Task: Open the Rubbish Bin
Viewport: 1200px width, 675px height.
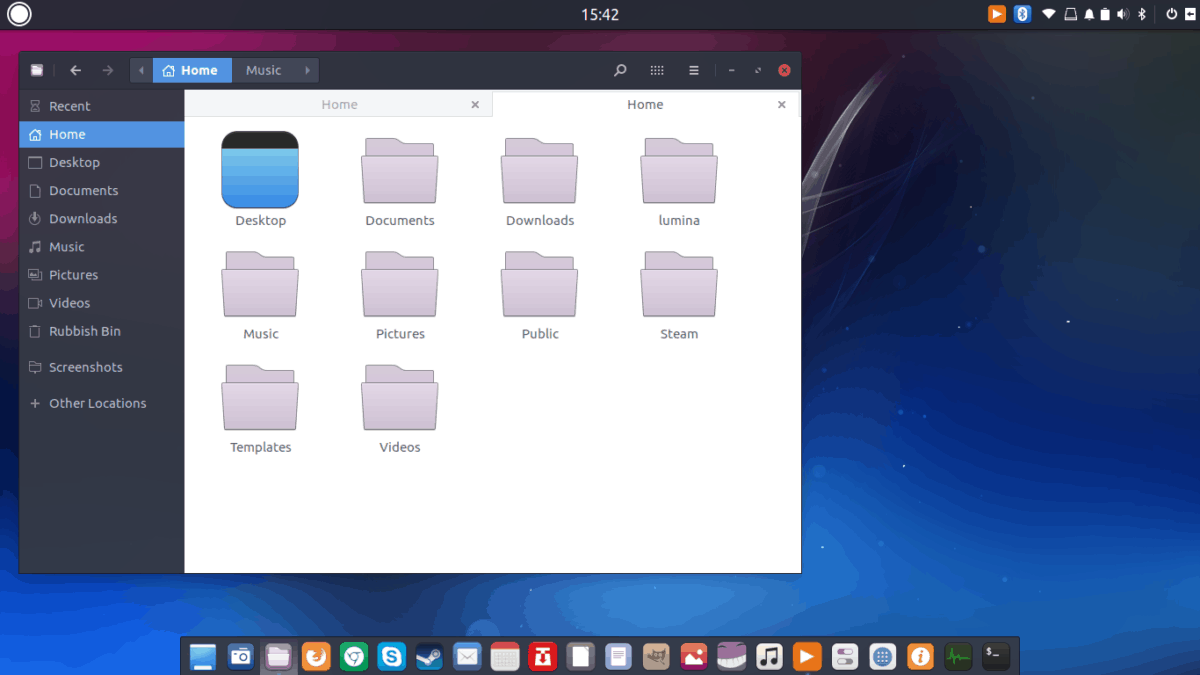Action: click(x=86, y=331)
